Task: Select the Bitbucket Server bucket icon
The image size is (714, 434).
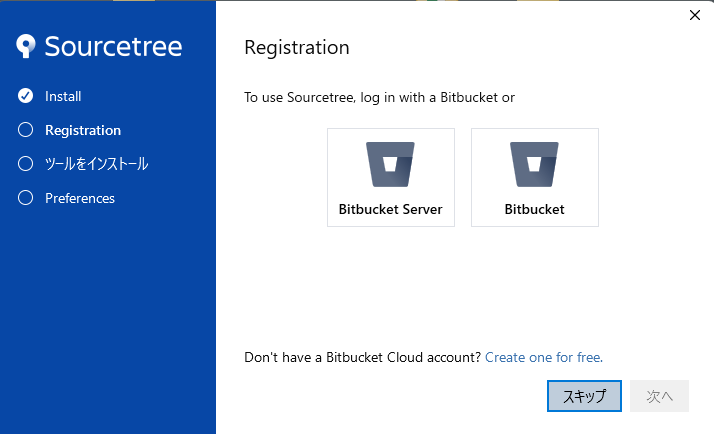Action: 390,164
